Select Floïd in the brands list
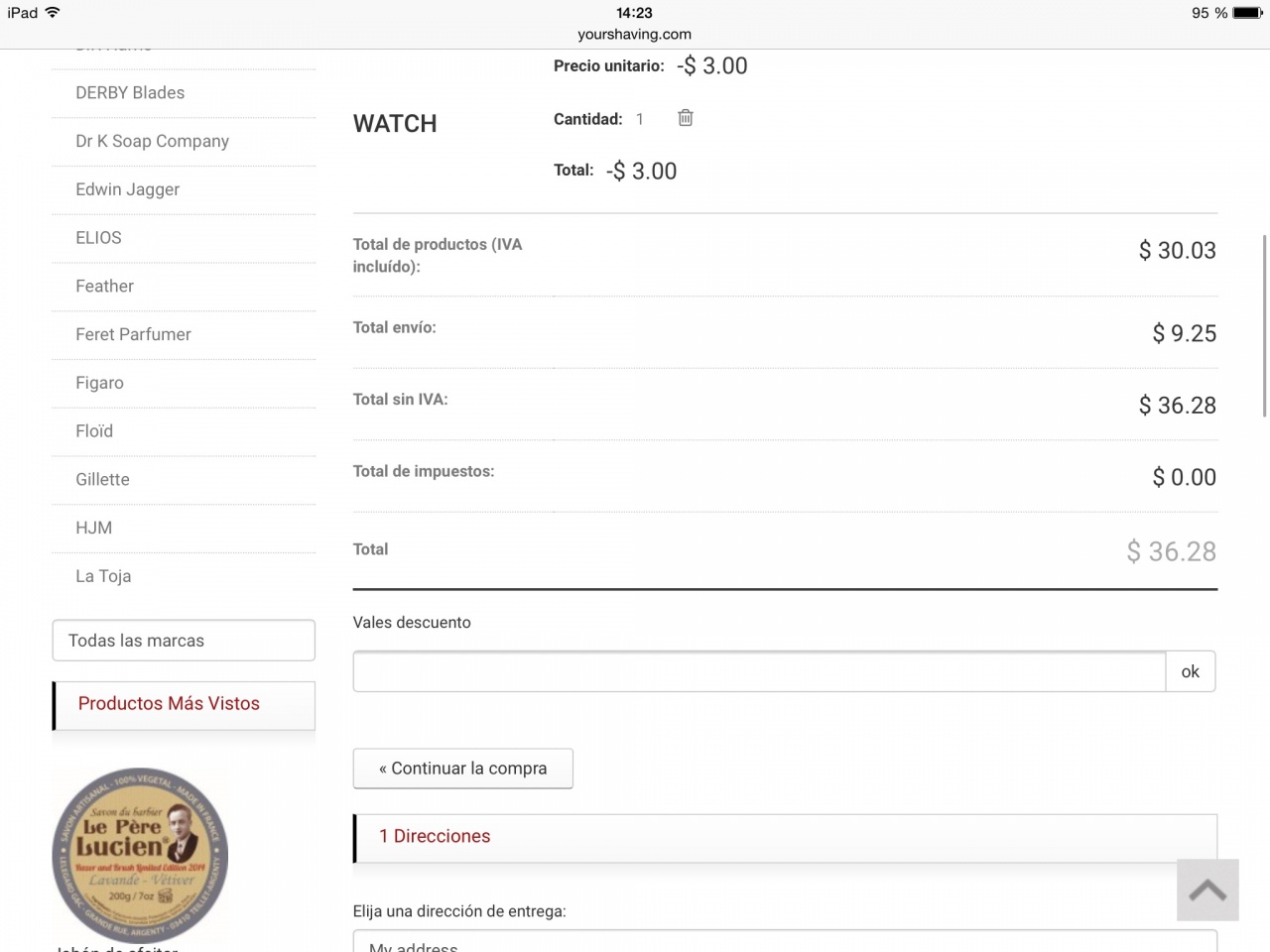 click(94, 431)
